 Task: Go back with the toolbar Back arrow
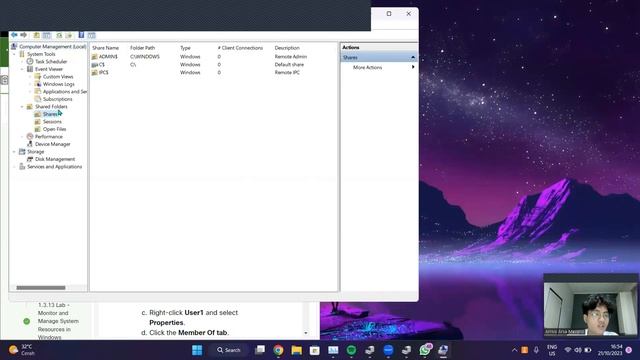pos(14,35)
